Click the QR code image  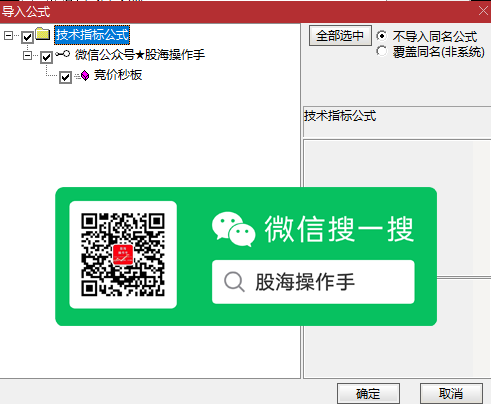point(123,255)
